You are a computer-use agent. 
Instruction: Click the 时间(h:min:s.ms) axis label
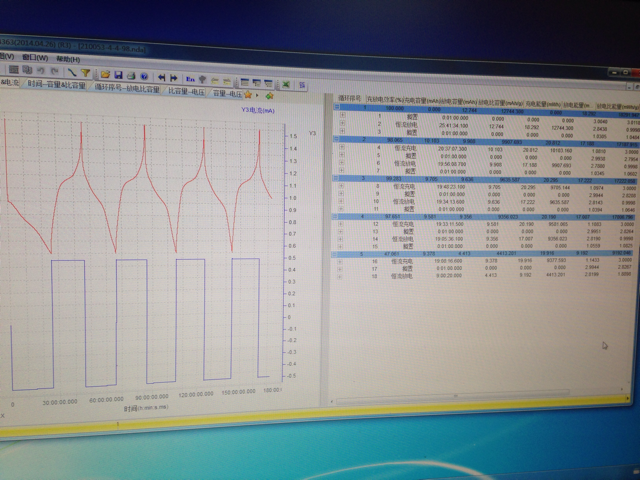coord(146,407)
